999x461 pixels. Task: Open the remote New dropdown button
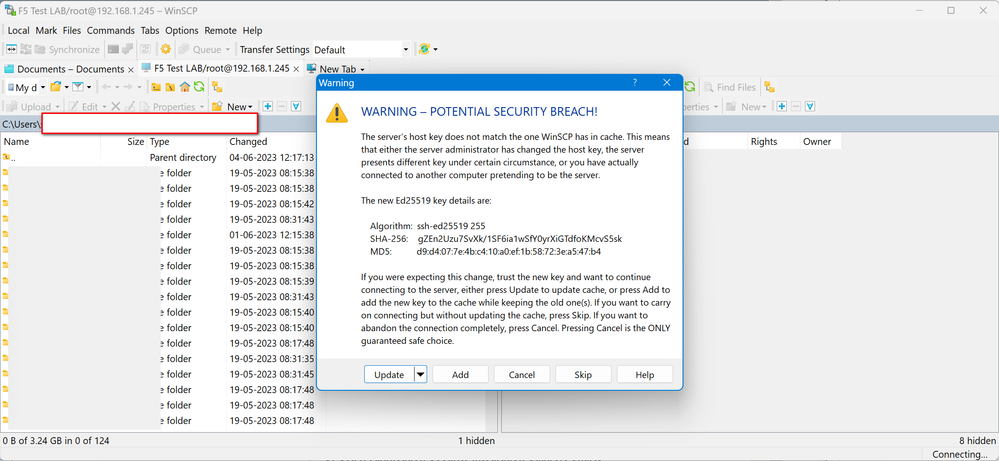(x=747, y=106)
